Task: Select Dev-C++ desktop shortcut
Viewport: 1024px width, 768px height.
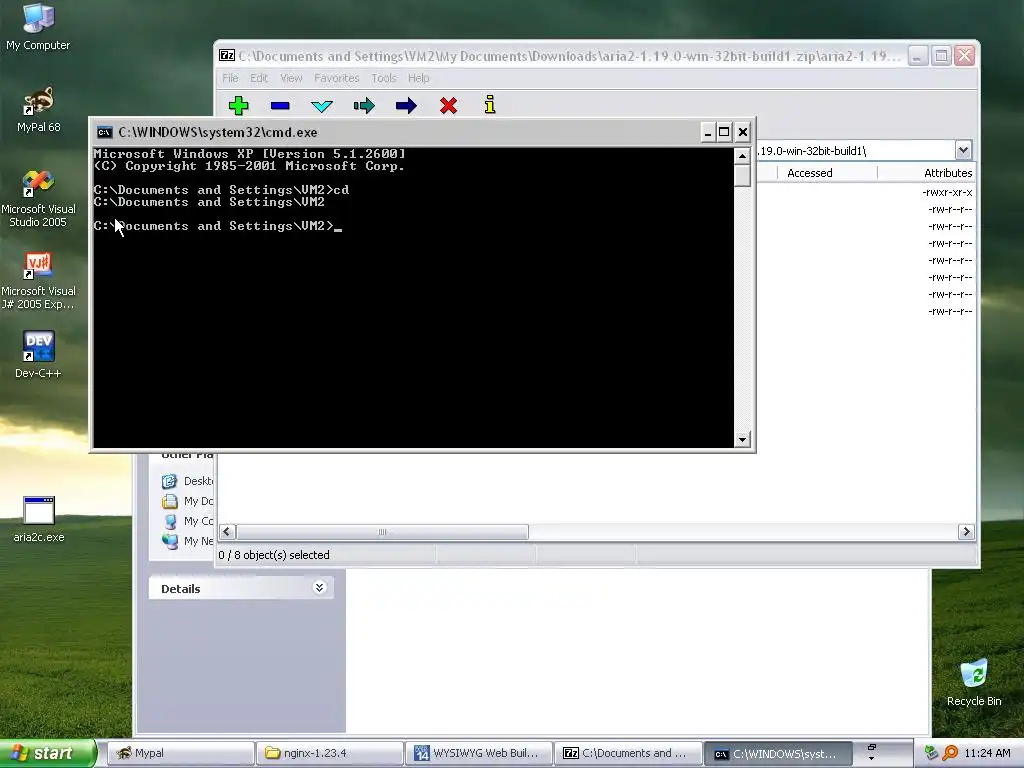Action: click(38, 355)
